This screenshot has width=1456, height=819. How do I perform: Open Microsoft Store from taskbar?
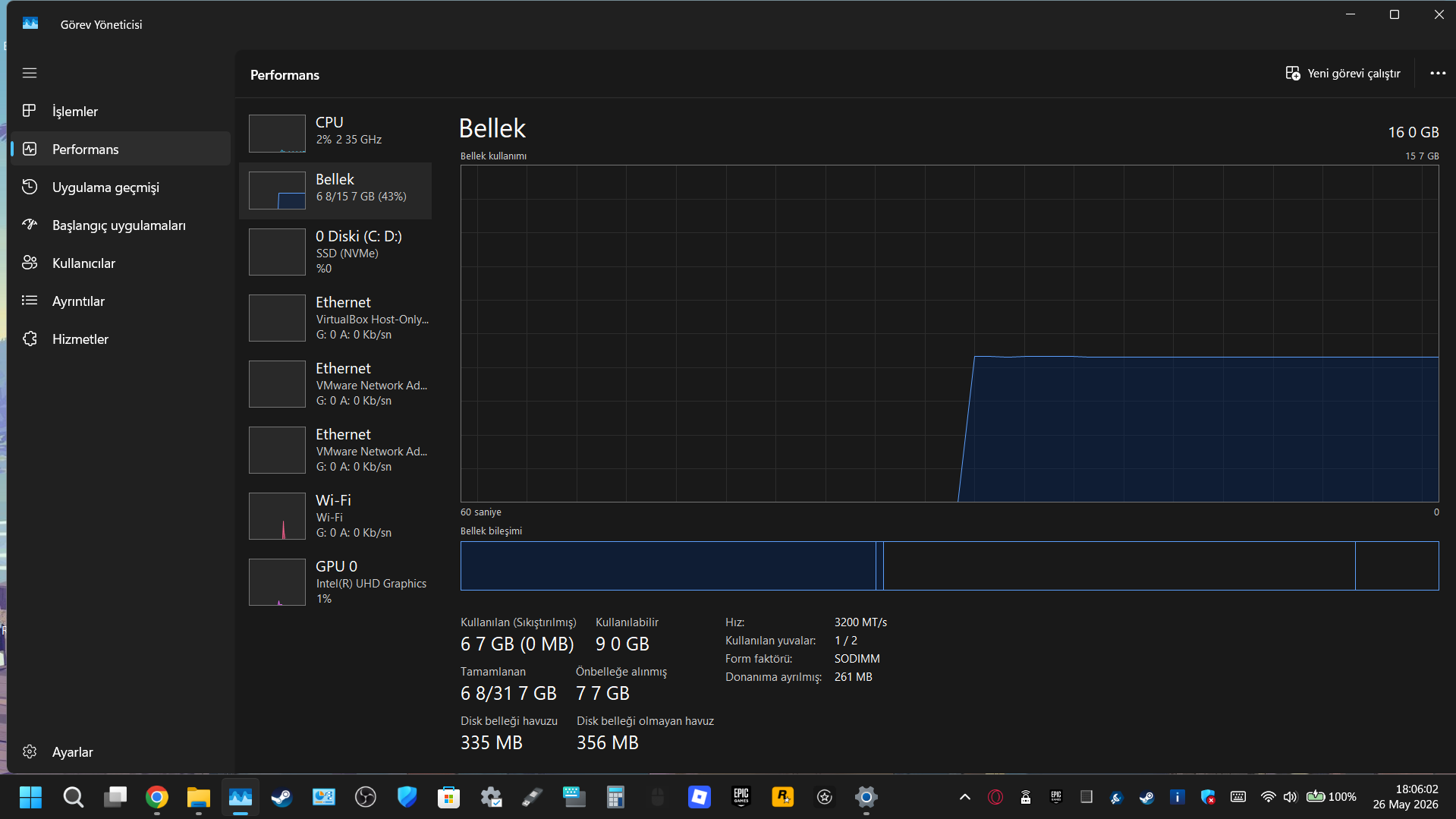448,797
